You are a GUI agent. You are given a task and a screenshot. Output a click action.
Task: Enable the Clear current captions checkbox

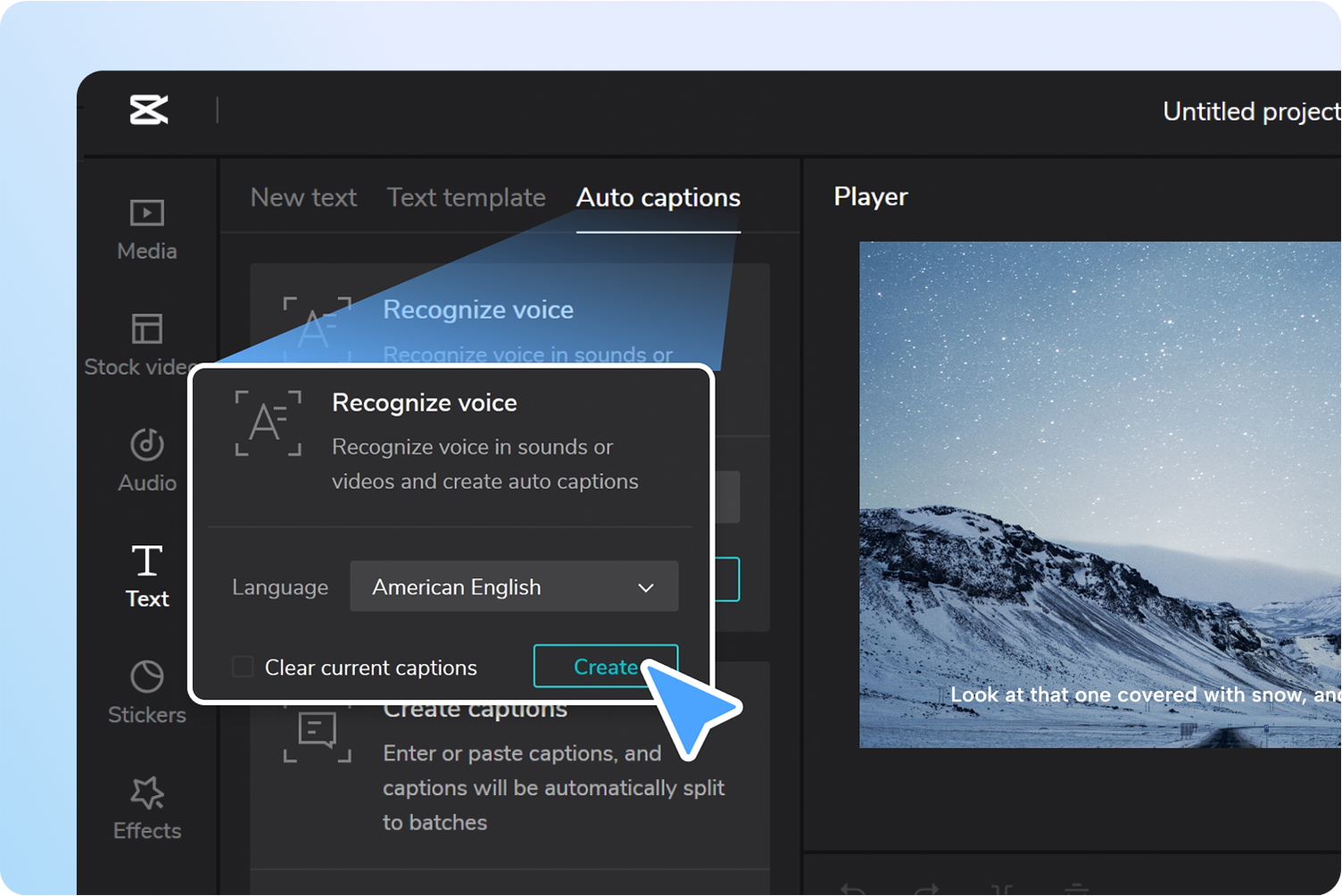[243, 667]
